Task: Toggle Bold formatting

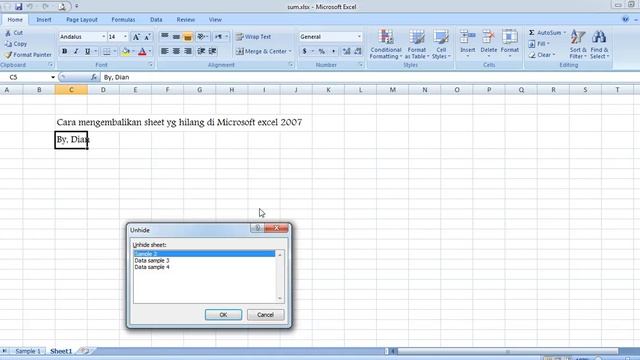Action: click(64, 51)
